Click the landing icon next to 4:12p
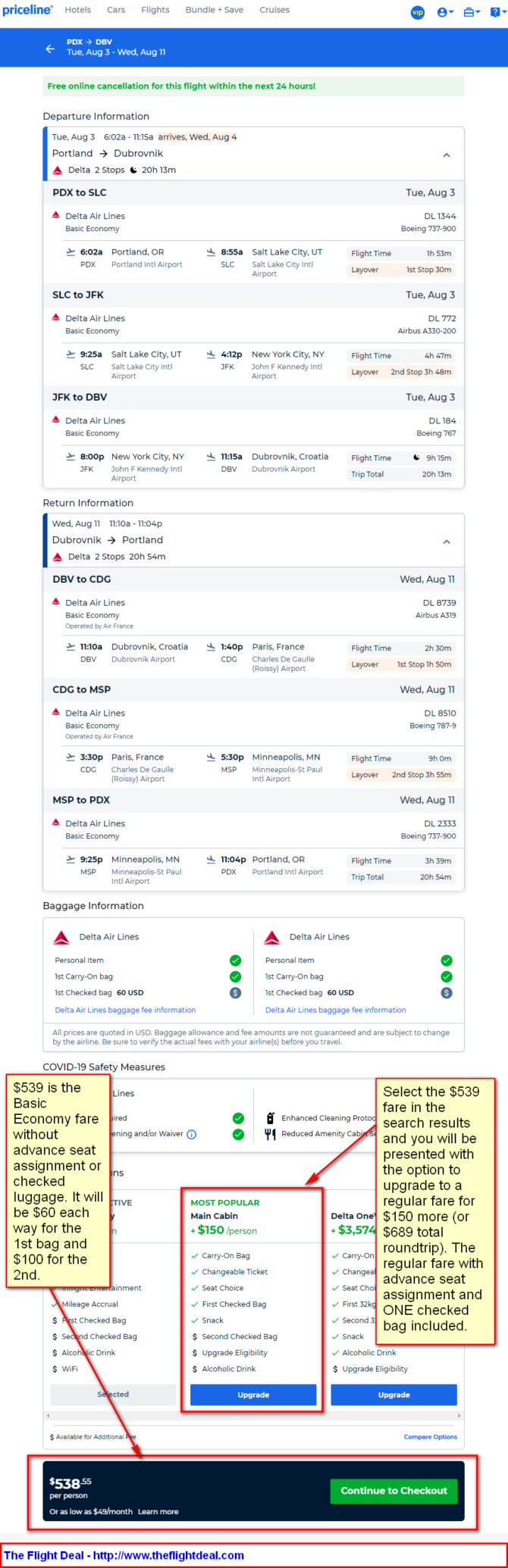508x1568 pixels. [212, 354]
